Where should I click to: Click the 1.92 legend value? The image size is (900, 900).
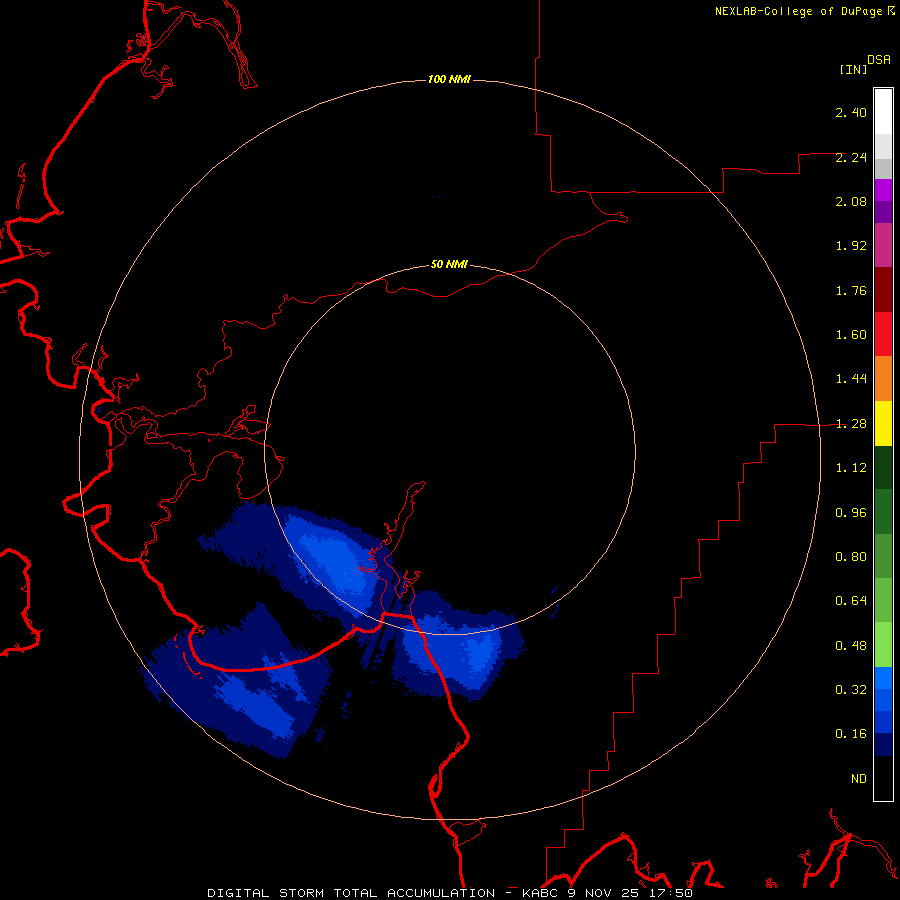coord(851,246)
